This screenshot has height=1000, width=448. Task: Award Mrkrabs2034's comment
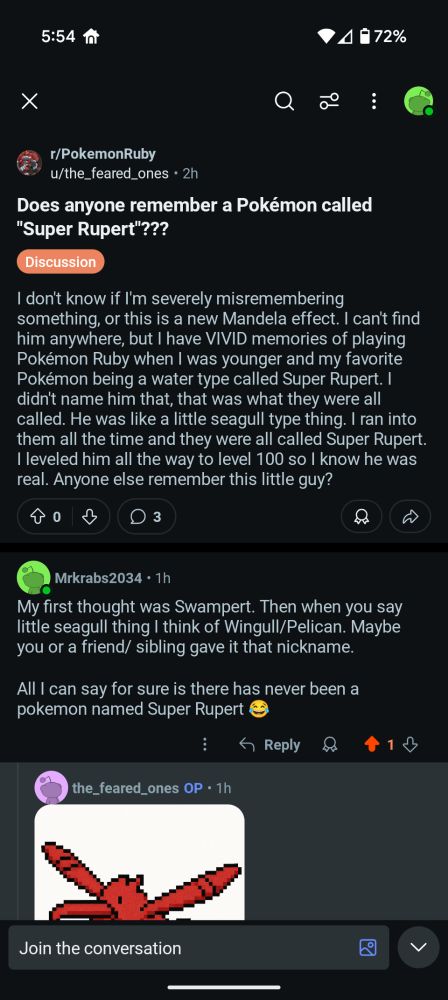[331, 744]
